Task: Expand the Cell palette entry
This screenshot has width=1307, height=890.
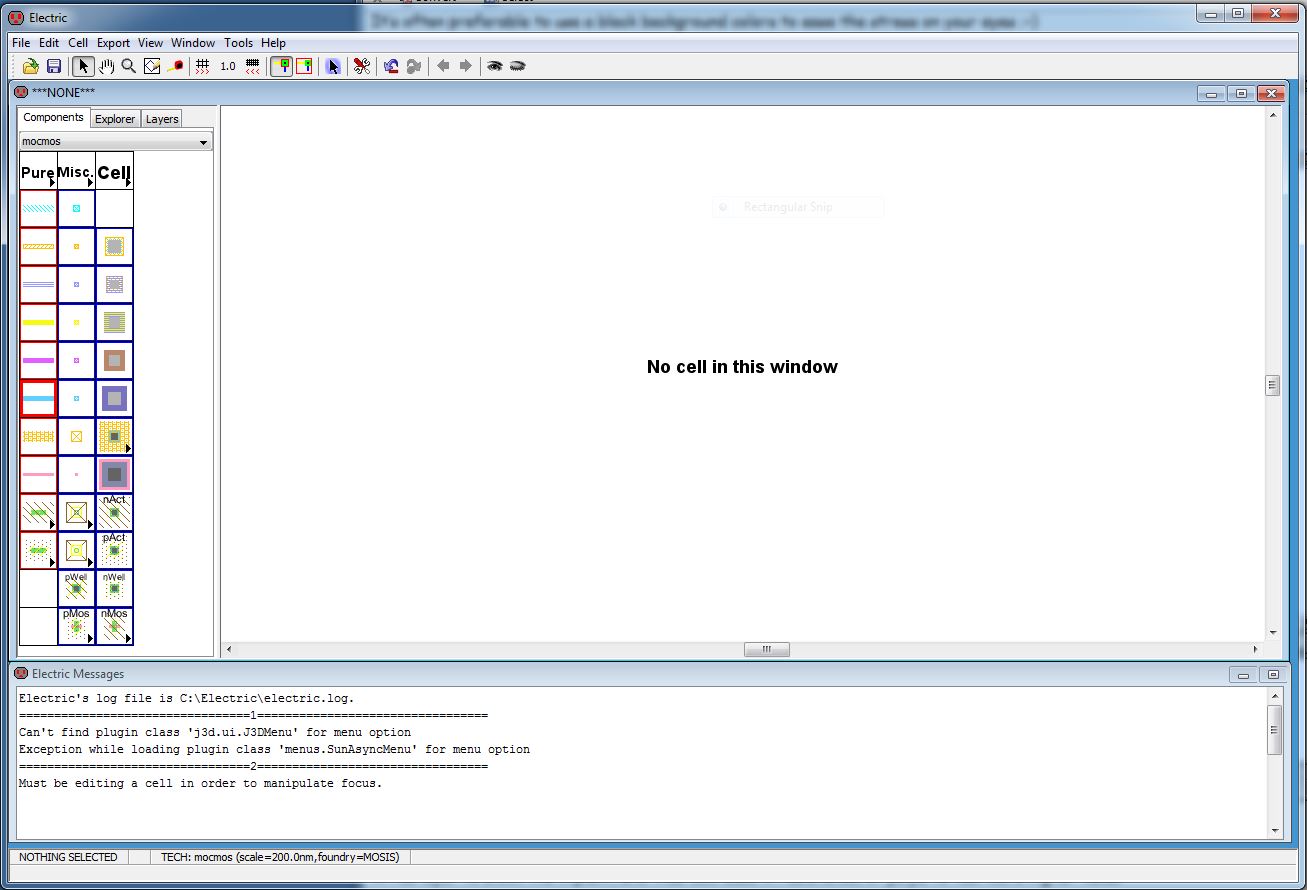Action: pyautogui.click(x=114, y=171)
